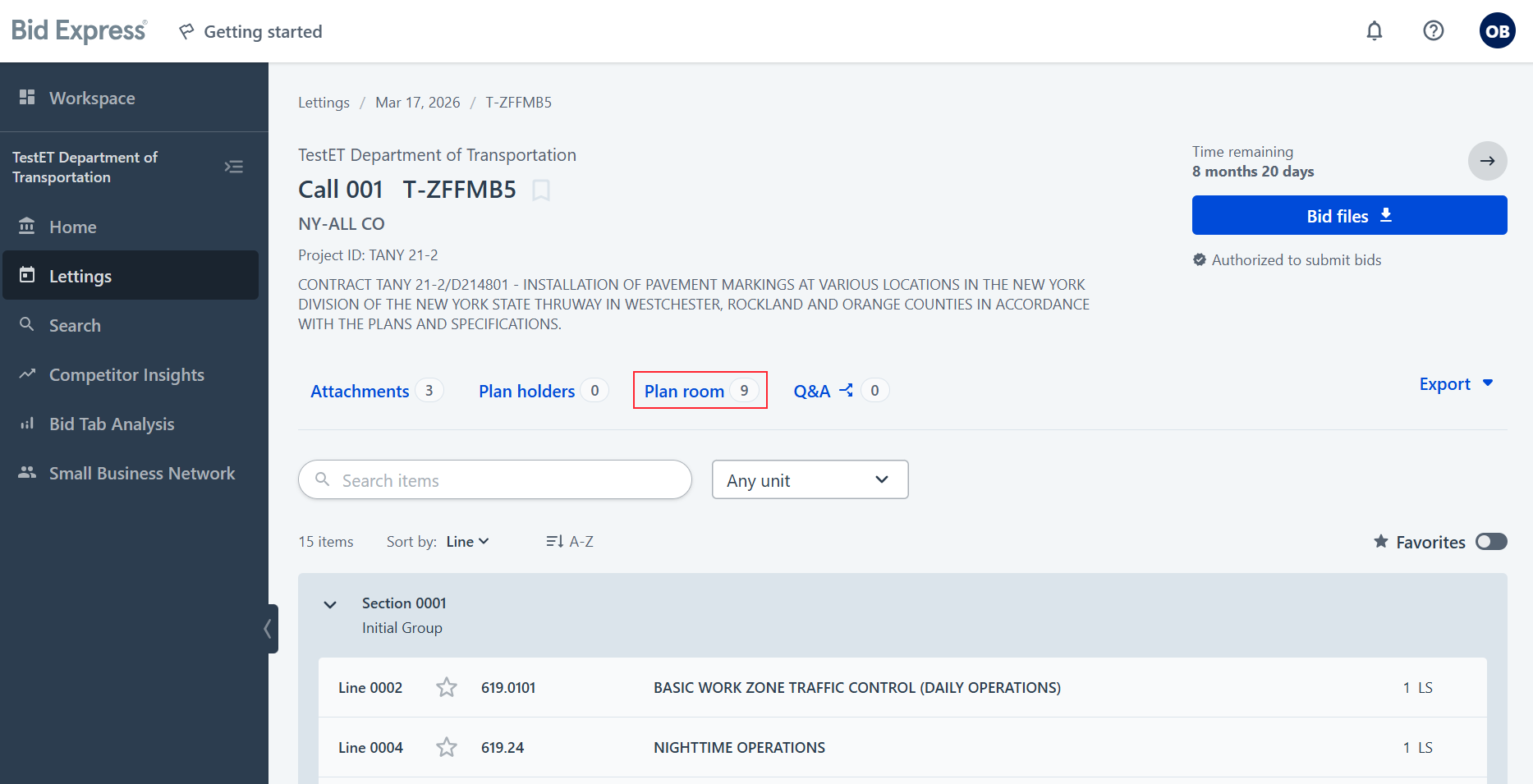Switch to the Q&A tab
The image size is (1533, 784).
(x=841, y=391)
